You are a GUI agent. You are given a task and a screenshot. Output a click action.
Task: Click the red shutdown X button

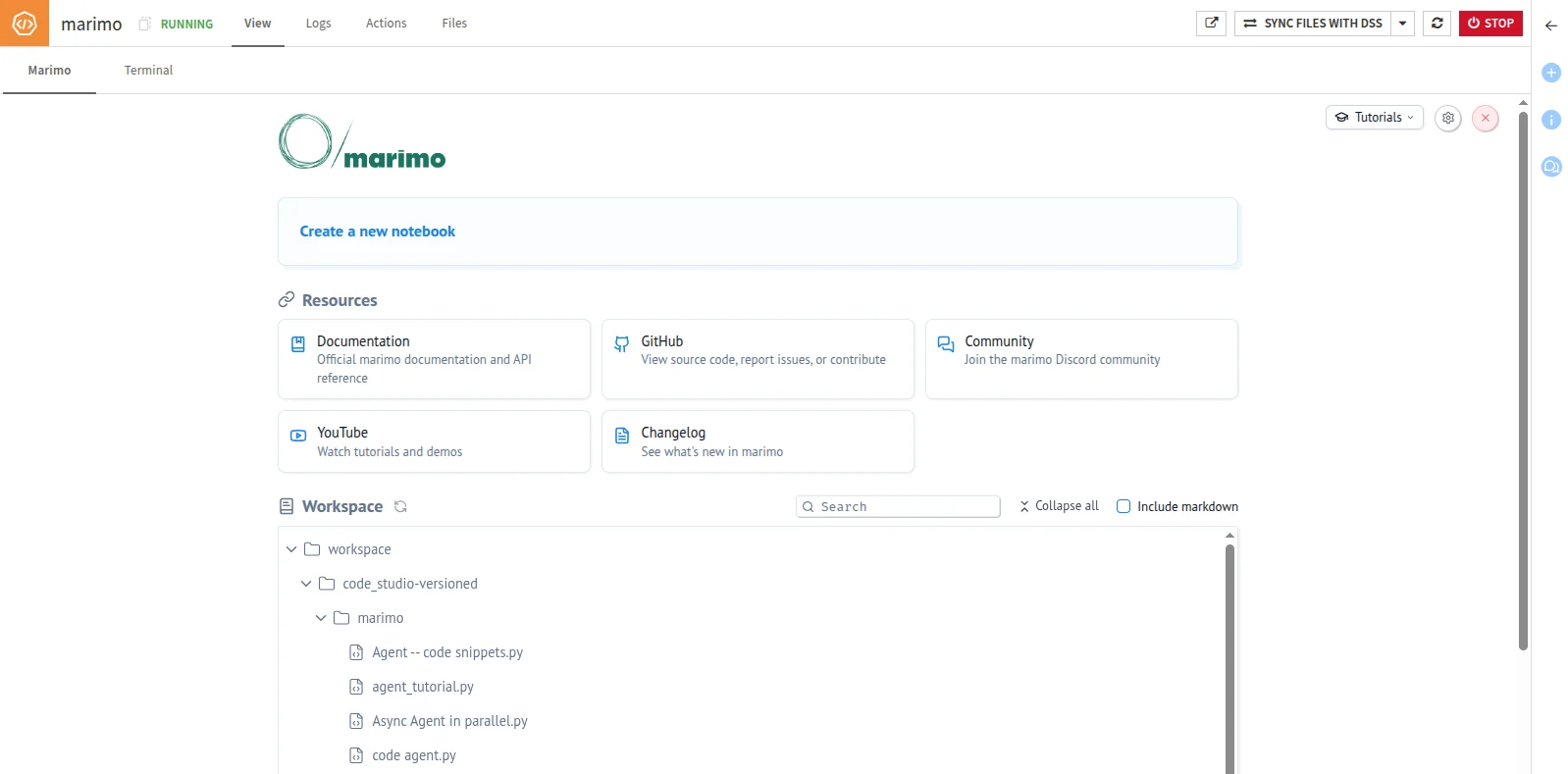[x=1485, y=118]
